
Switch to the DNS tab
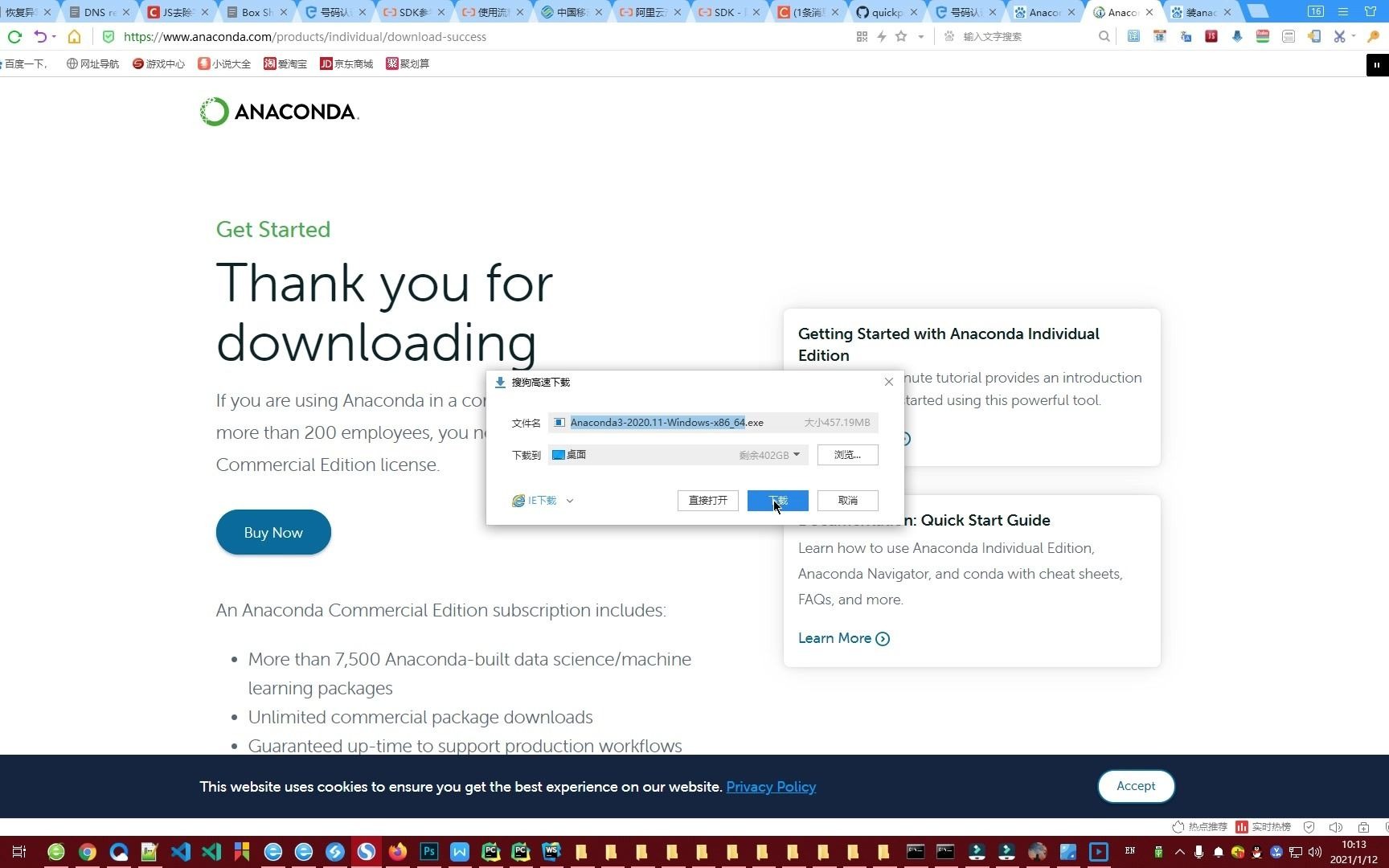(100, 12)
